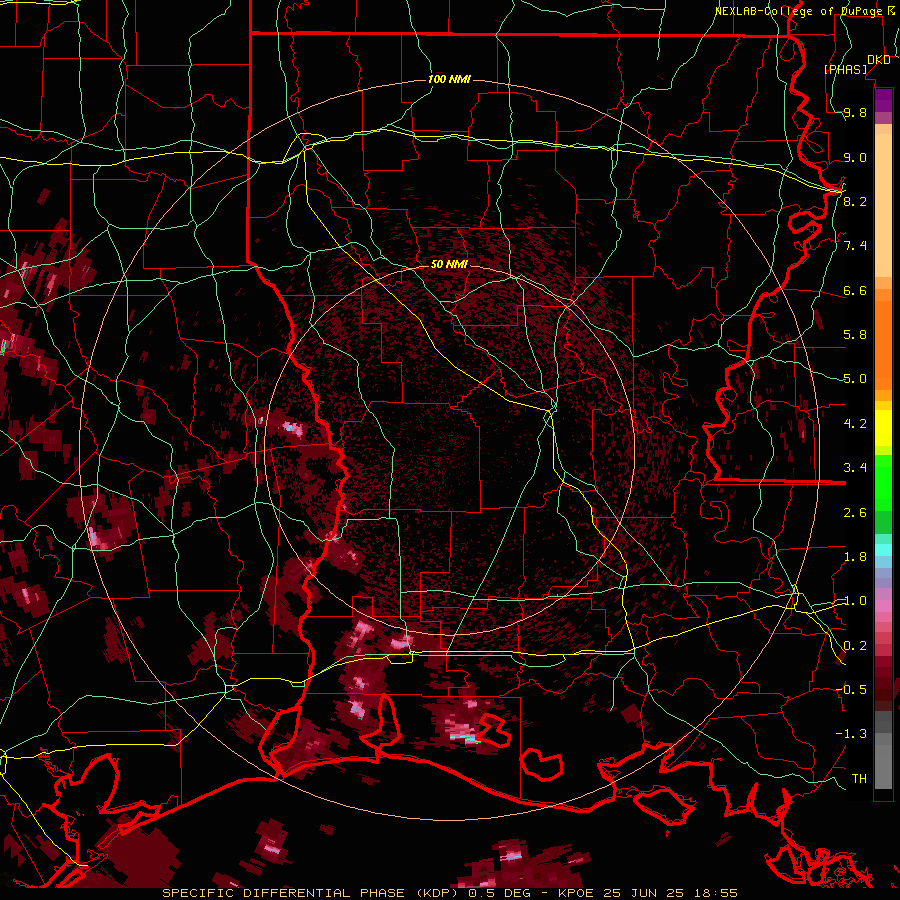
Task: Click the [PHAS] units label
Action: coord(846,69)
